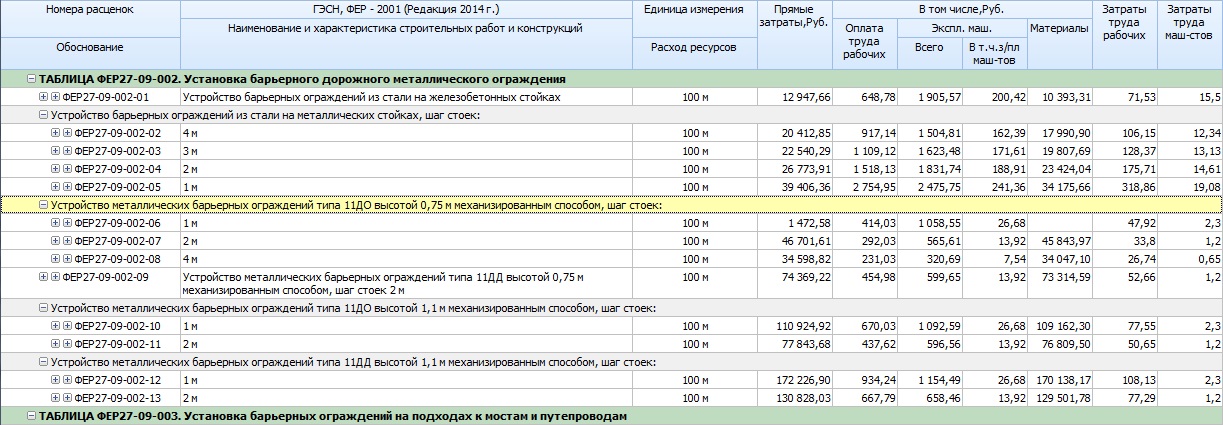Collapse the 11ДД высотой 1,1 м group
This screenshot has height=425, width=1223.
43,362
